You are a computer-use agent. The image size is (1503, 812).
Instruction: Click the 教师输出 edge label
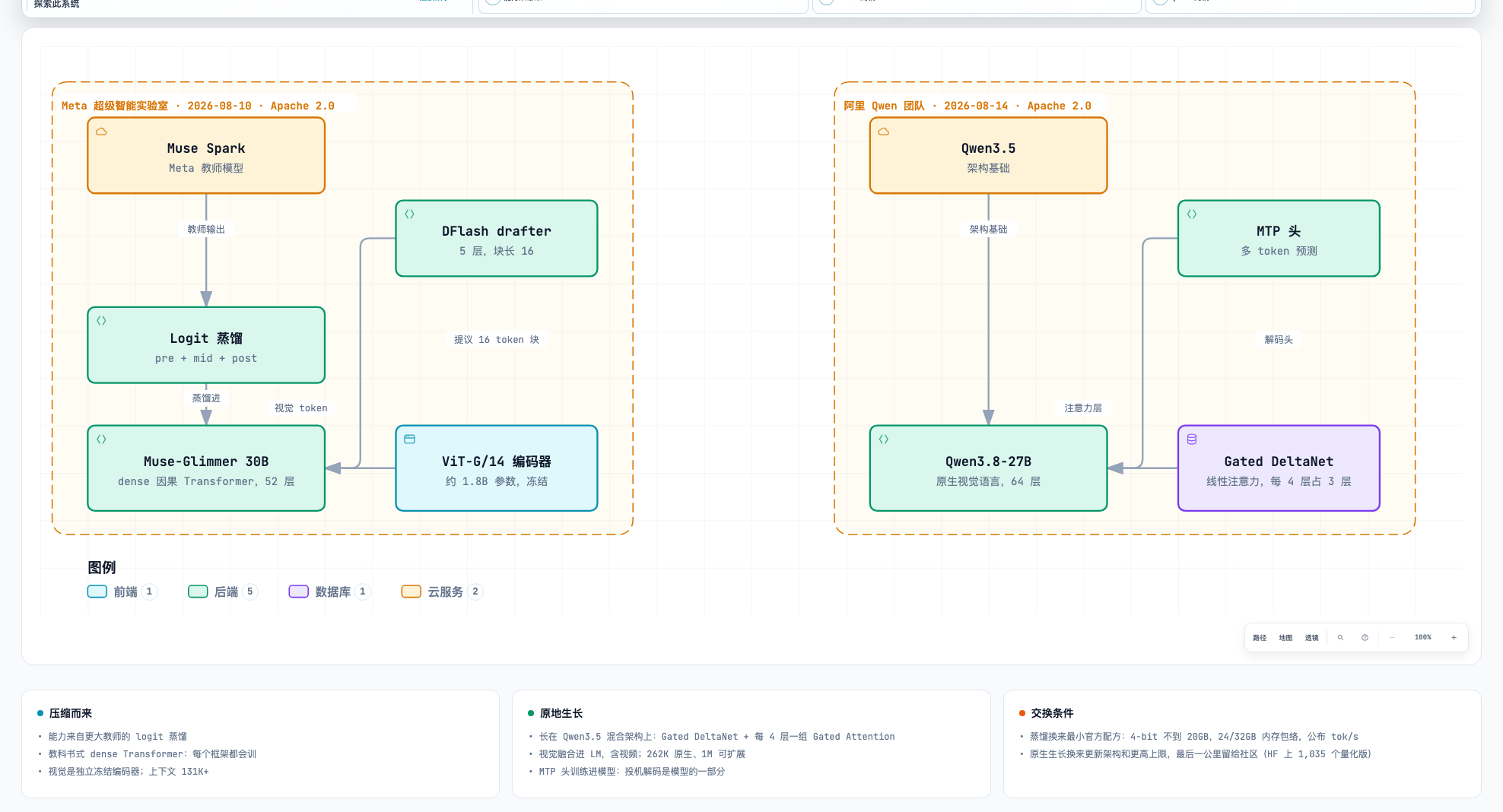point(206,230)
